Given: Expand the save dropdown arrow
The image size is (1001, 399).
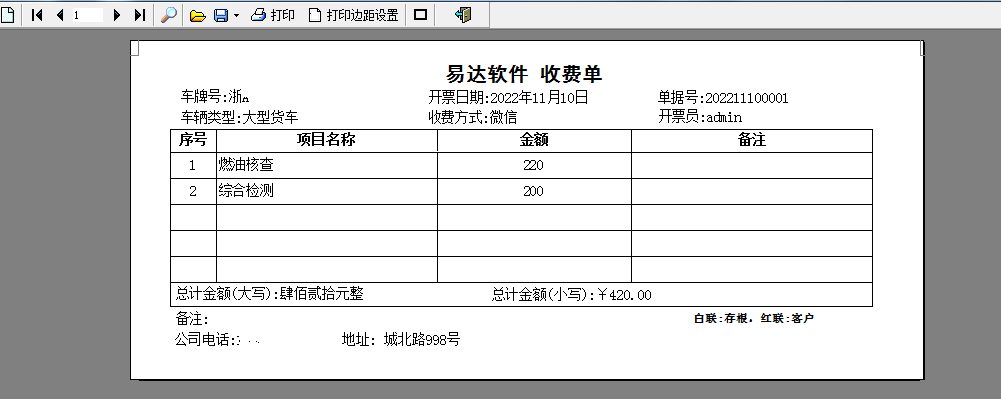Looking at the screenshot, I should [x=236, y=15].
